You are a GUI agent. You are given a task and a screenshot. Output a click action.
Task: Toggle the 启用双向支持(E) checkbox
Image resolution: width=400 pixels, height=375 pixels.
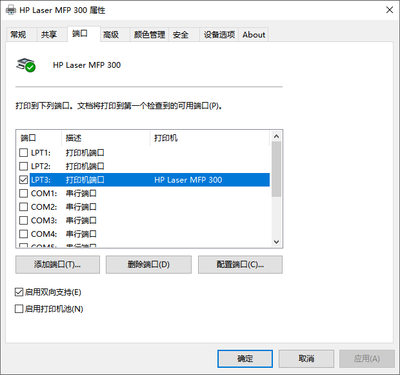point(19,292)
